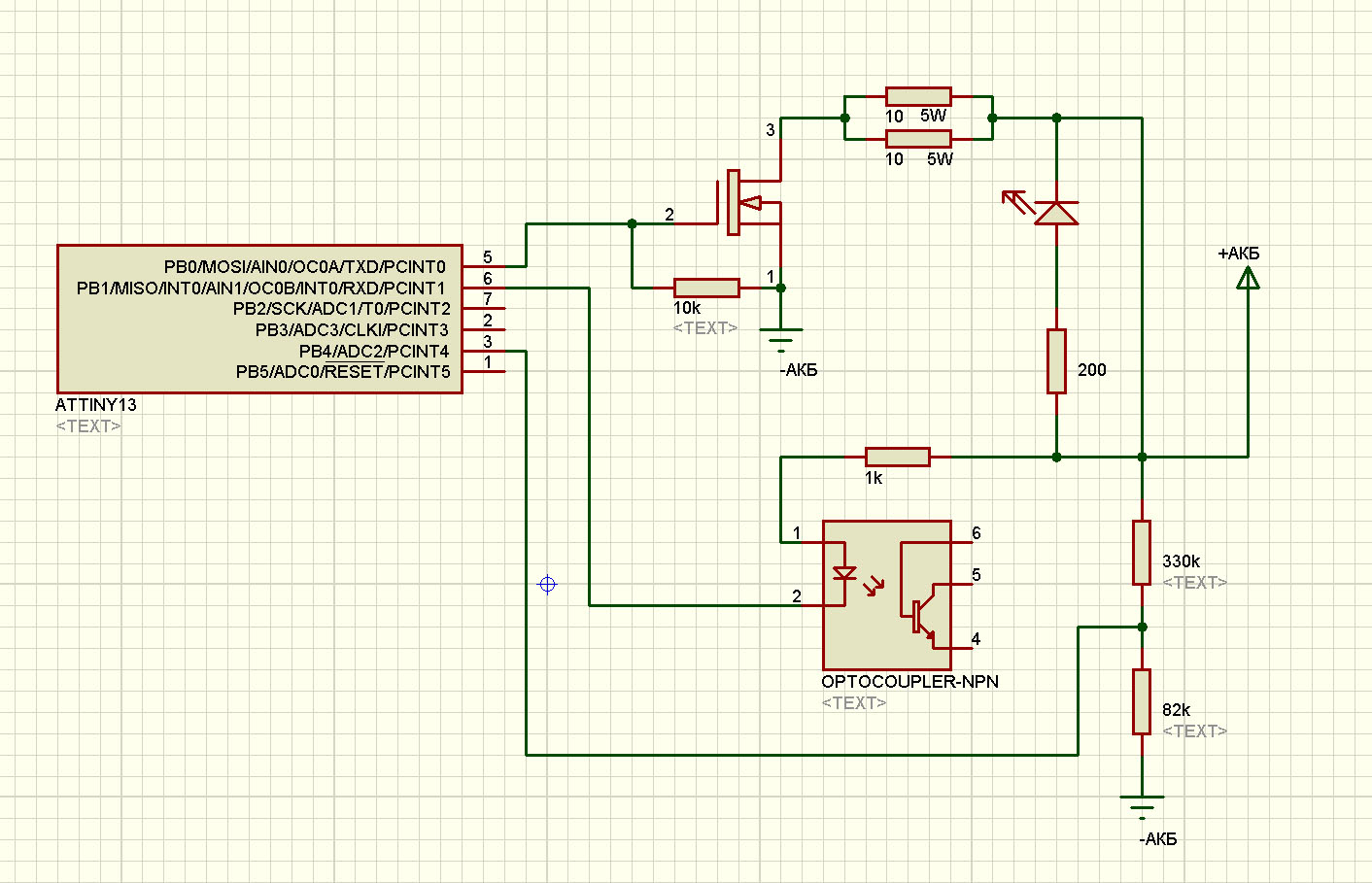This screenshot has height=883, width=1372.
Task: Select the 82k value label
Action: coord(1176,709)
